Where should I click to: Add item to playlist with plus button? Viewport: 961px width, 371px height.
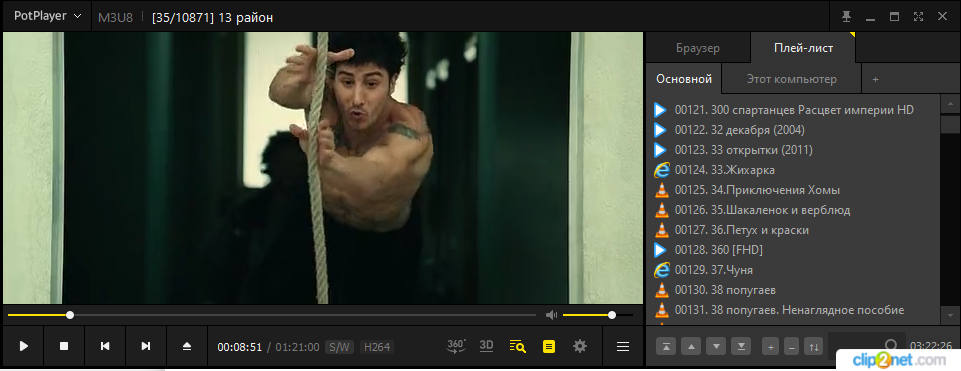click(771, 346)
